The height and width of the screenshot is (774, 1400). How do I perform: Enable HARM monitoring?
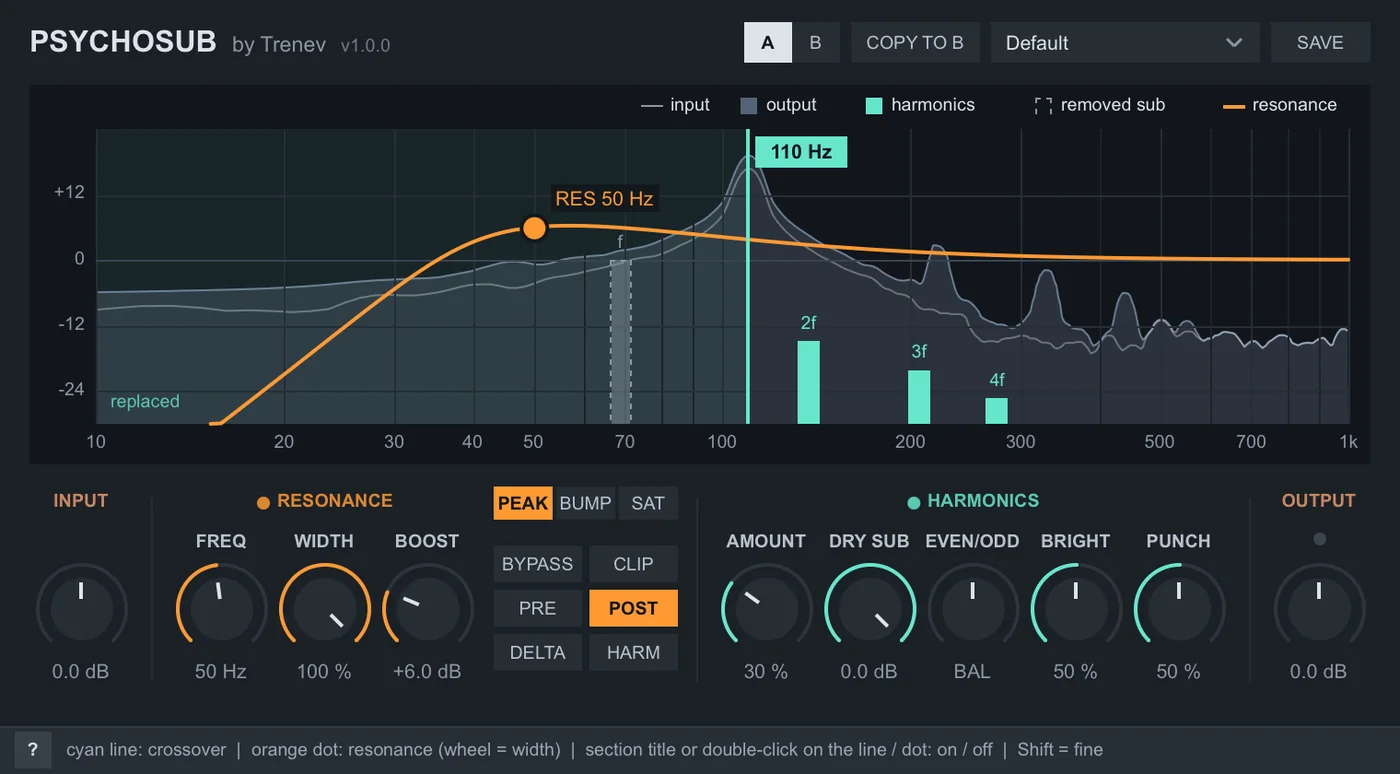click(633, 652)
